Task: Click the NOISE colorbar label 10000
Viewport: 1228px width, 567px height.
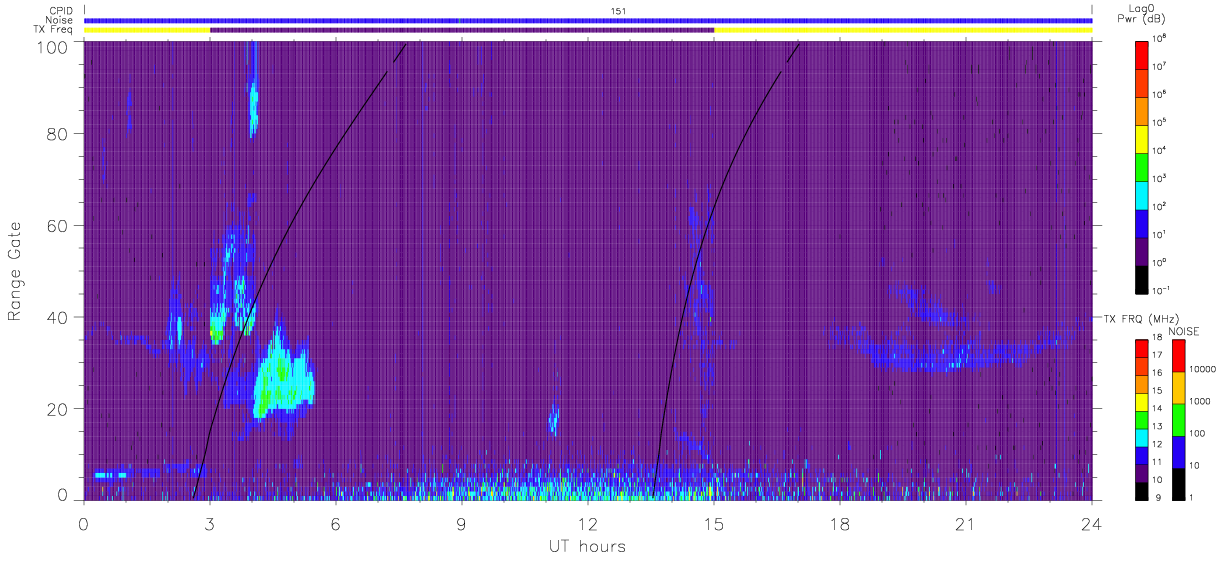Action: tap(1204, 370)
